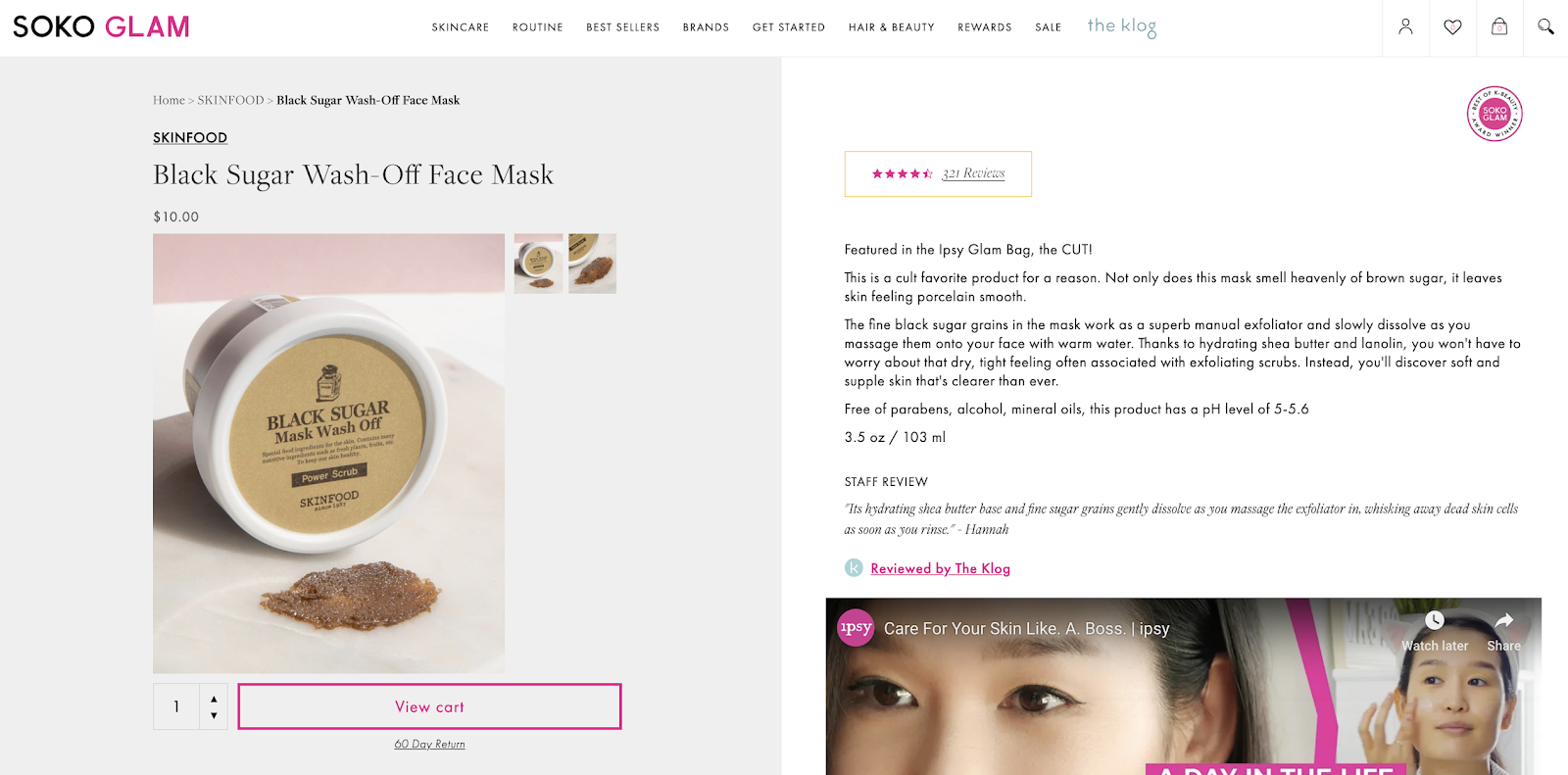Increase quantity with up arrow
The height and width of the screenshot is (775, 1568).
point(214,698)
